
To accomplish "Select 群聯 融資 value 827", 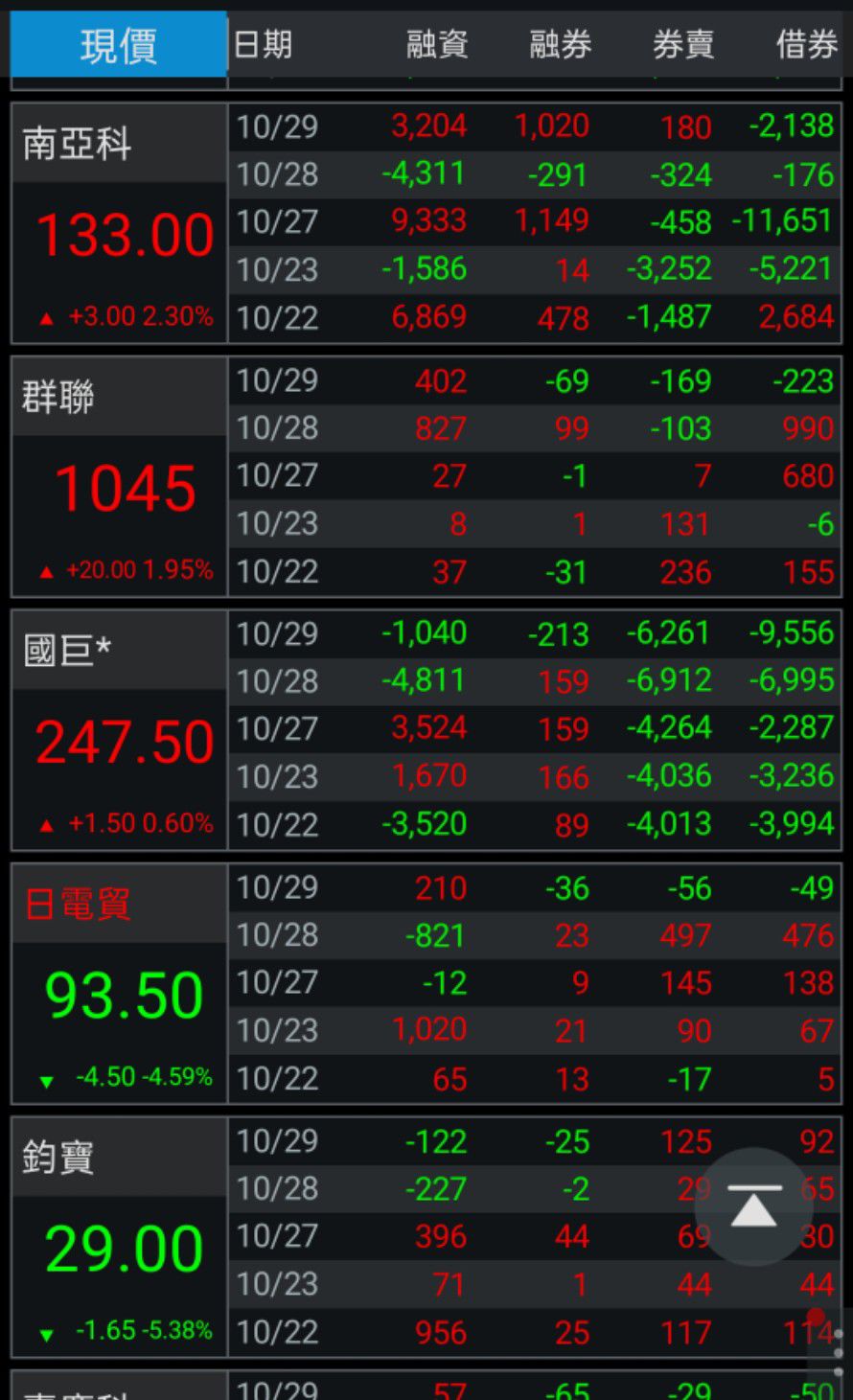I will pos(441,428).
